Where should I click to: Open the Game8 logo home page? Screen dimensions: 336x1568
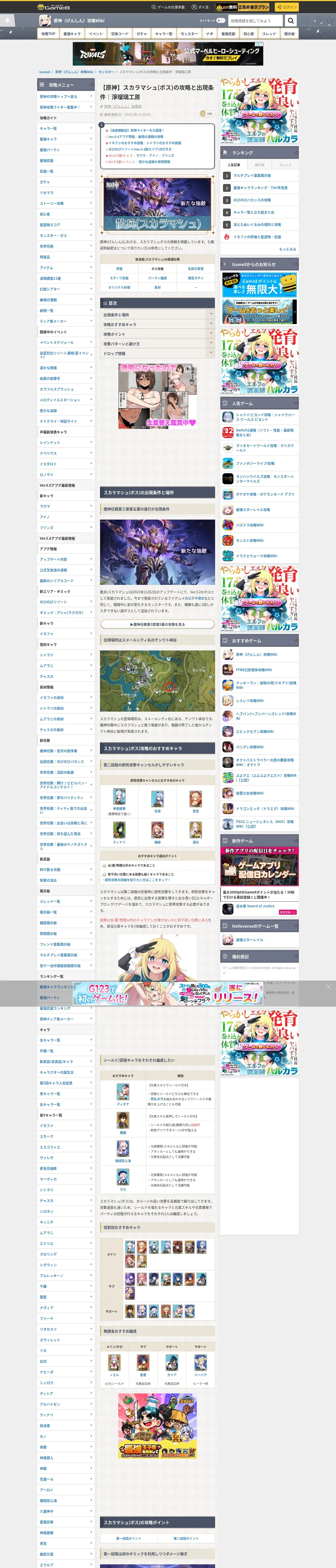point(54,7)
